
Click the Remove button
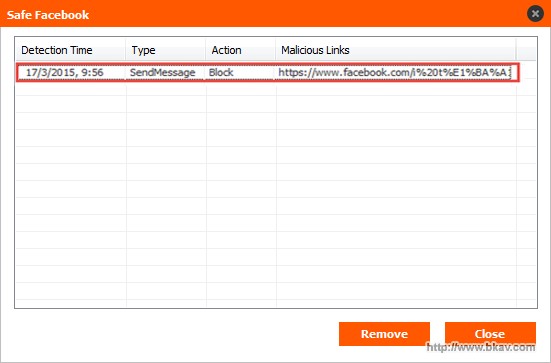pyautogui.click(x=384, y=333)
